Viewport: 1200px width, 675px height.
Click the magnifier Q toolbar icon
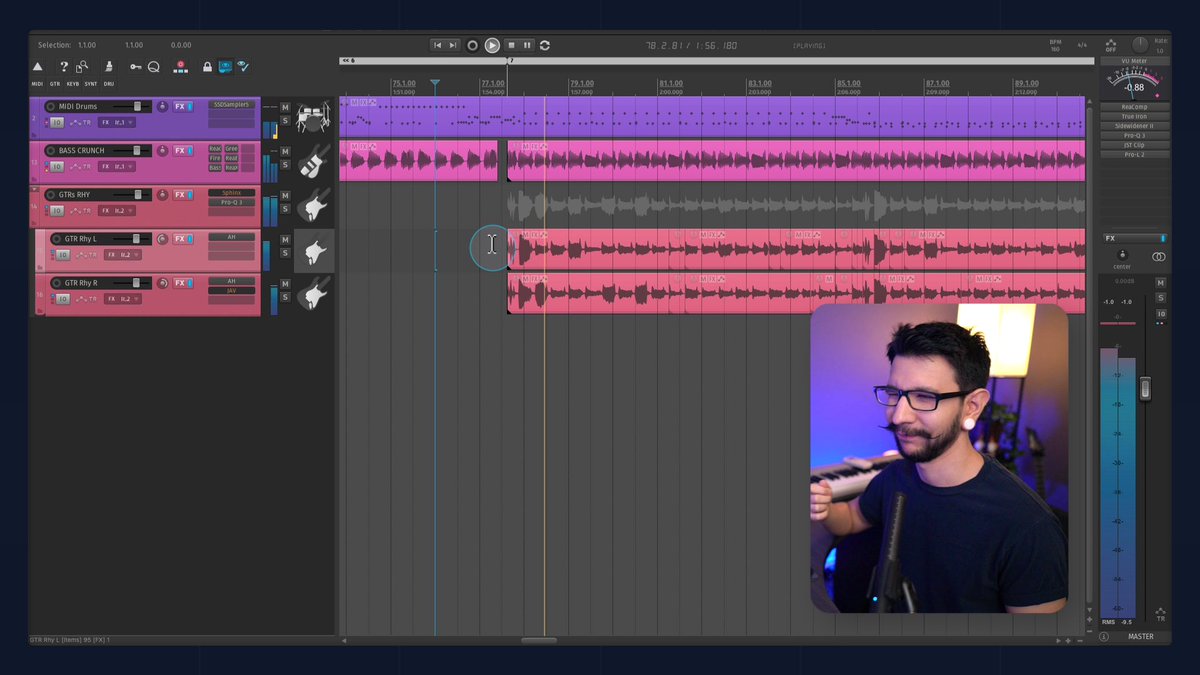tap(154, 67)
